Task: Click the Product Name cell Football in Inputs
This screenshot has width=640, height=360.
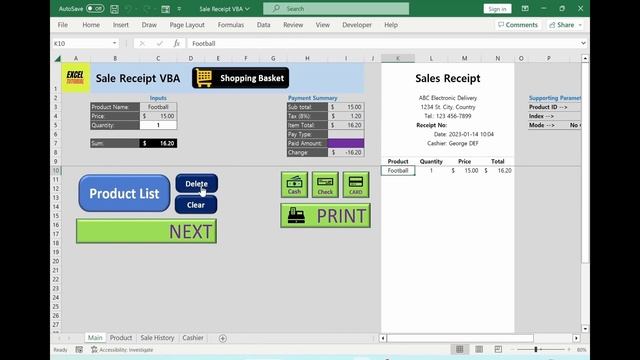Action: (158, 107)
